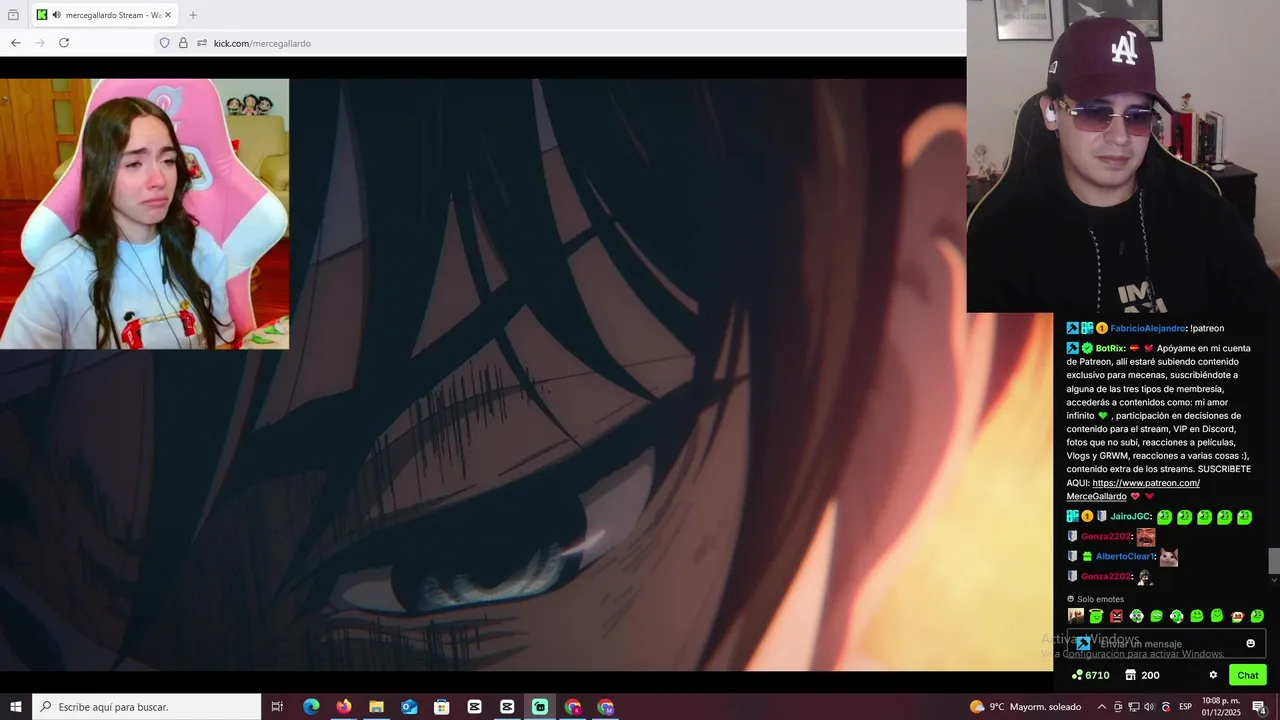This screenshot has width=1280, height=720.
Task: Focus the kick.com/mercegallardo address bar
Action: point(560,43)
